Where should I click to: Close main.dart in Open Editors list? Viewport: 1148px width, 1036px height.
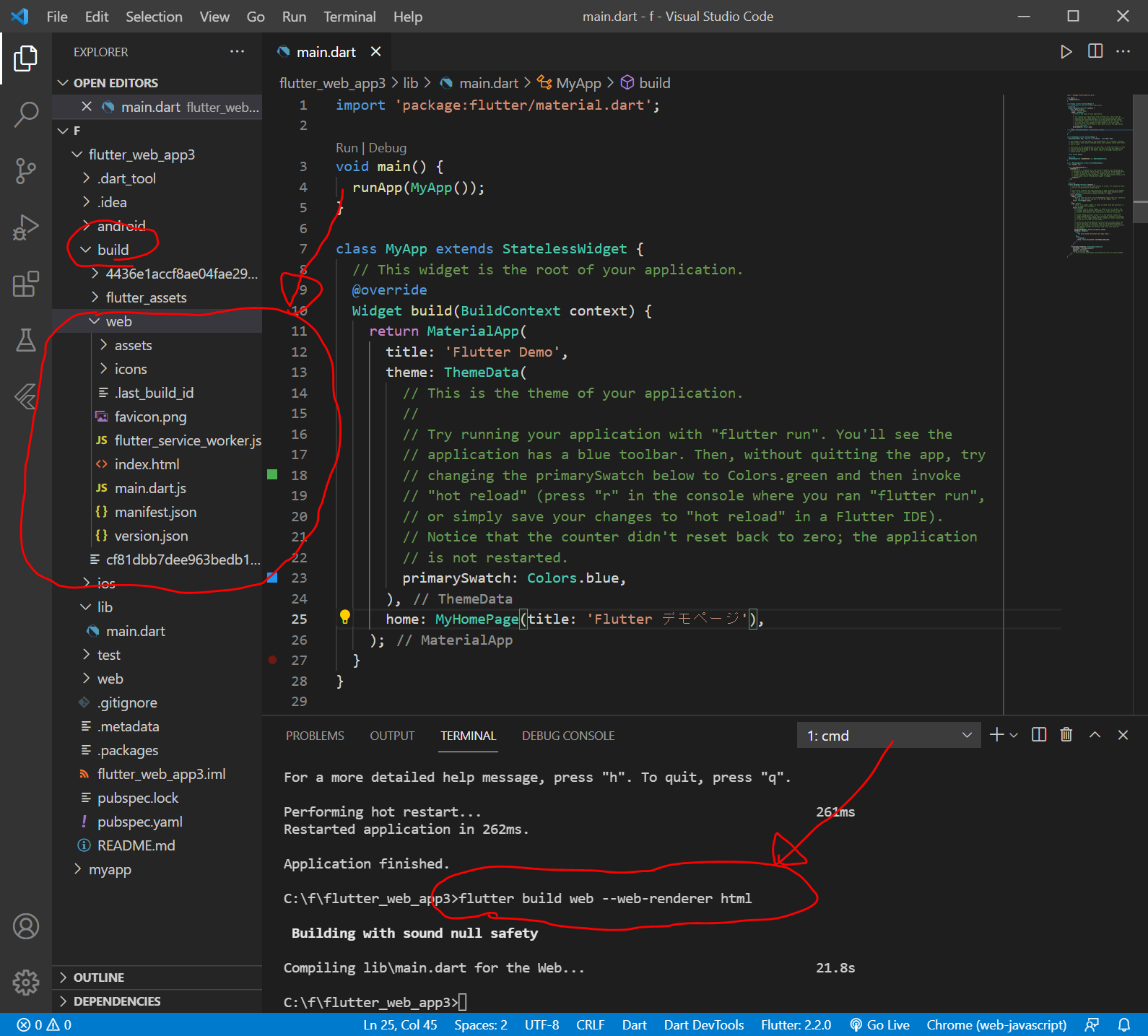(x=87, y=107)
